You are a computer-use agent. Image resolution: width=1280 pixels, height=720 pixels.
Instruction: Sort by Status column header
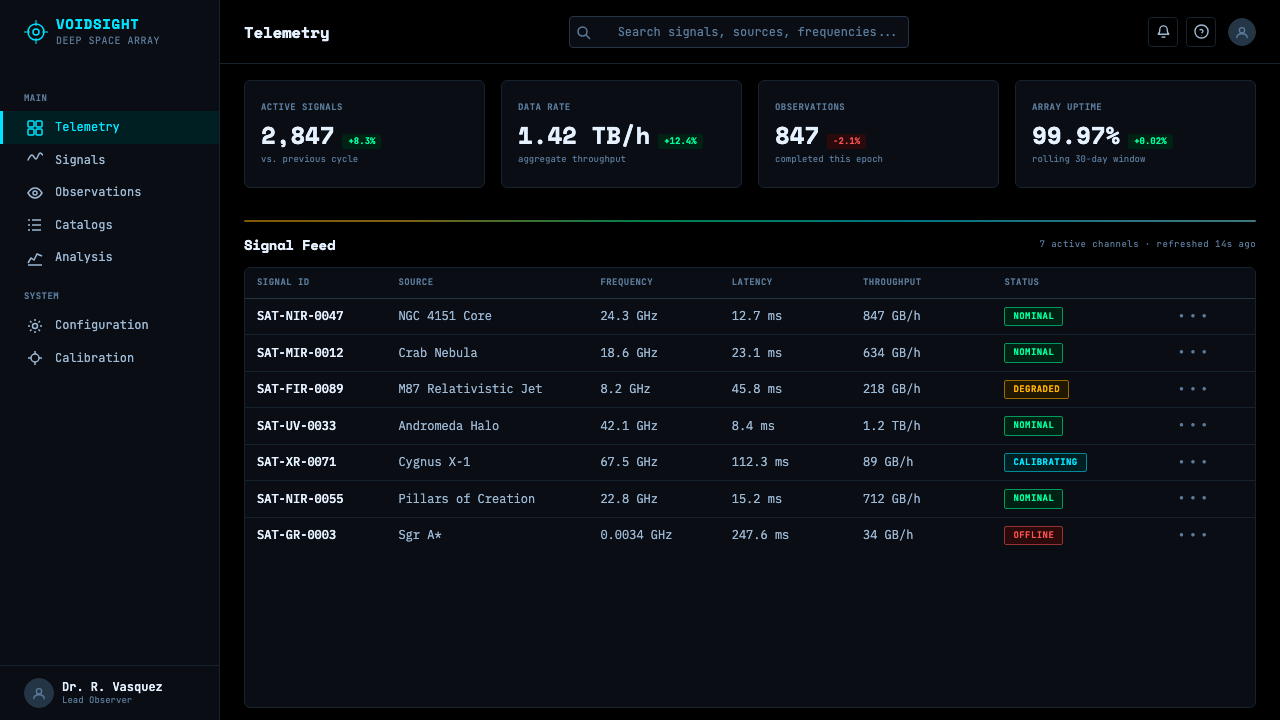tap(1022, 282)
